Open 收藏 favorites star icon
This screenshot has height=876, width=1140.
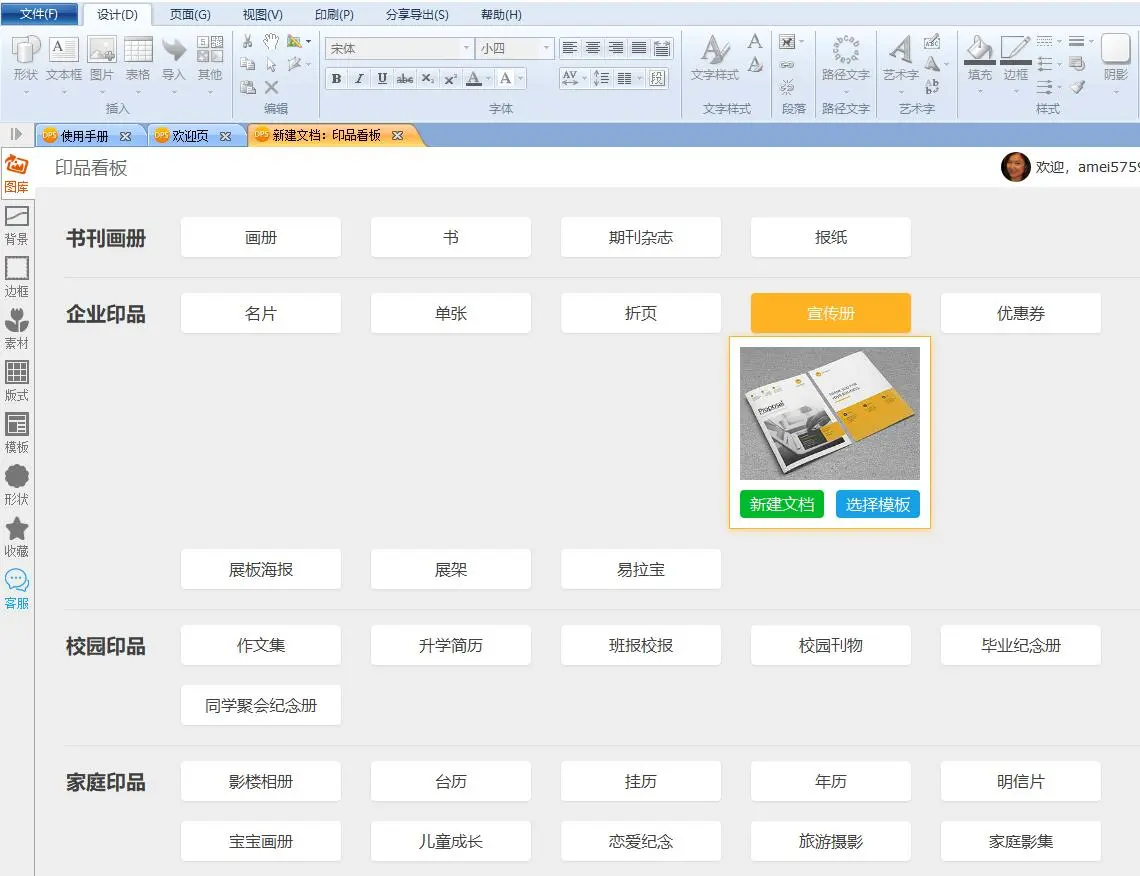click(17, 537)
